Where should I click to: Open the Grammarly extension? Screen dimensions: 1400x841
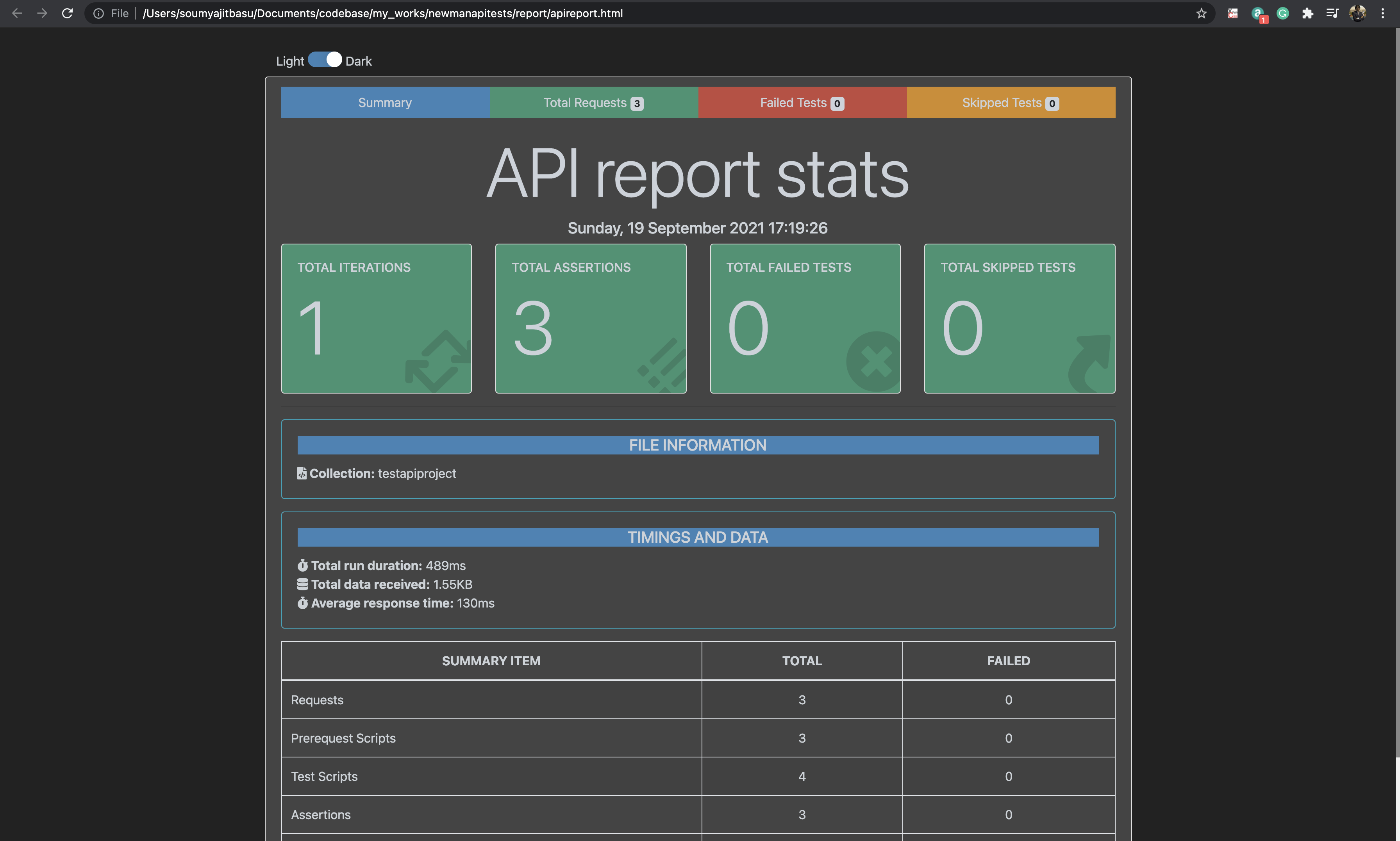pyautogui.click(x=1283, y=13)
